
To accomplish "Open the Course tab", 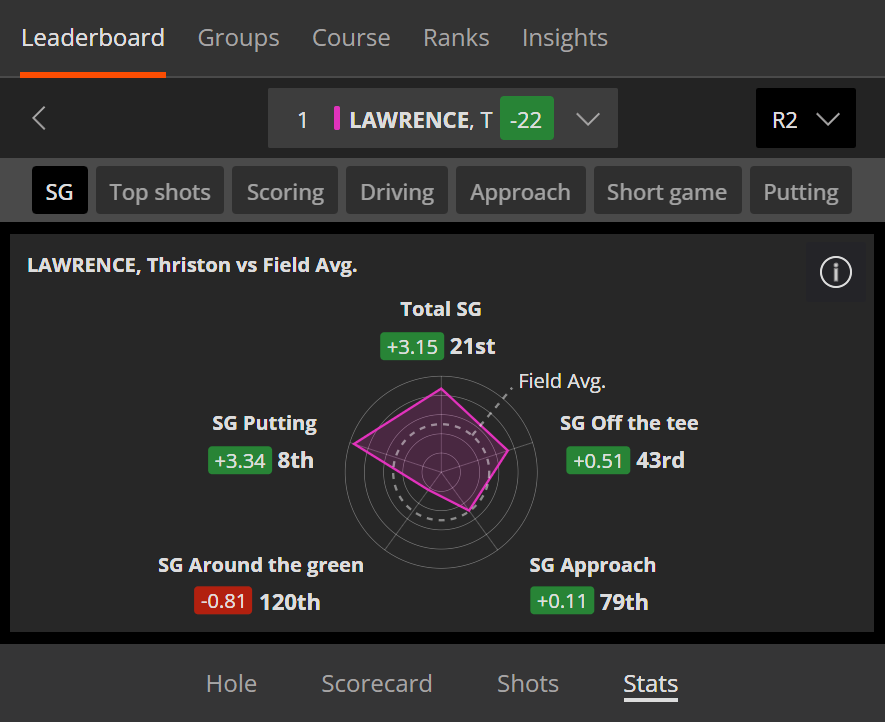I will point(351,38).
